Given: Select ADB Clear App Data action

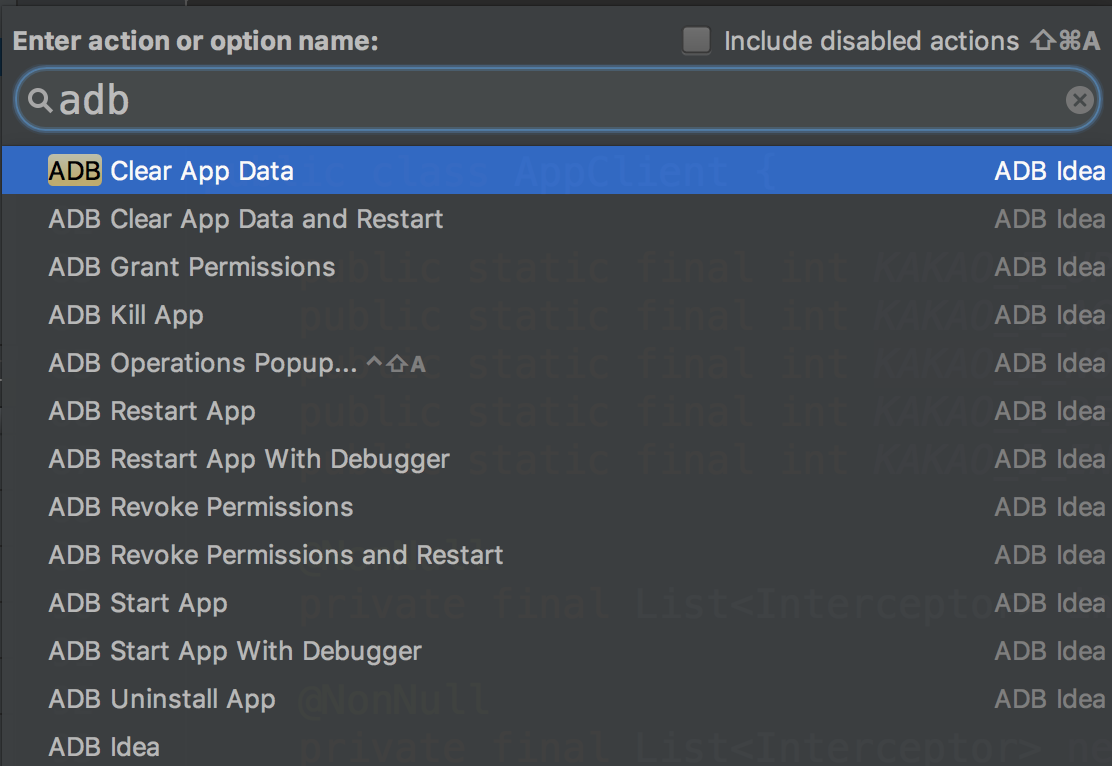Looking at the screenshot, I should (x=171, y=171).
